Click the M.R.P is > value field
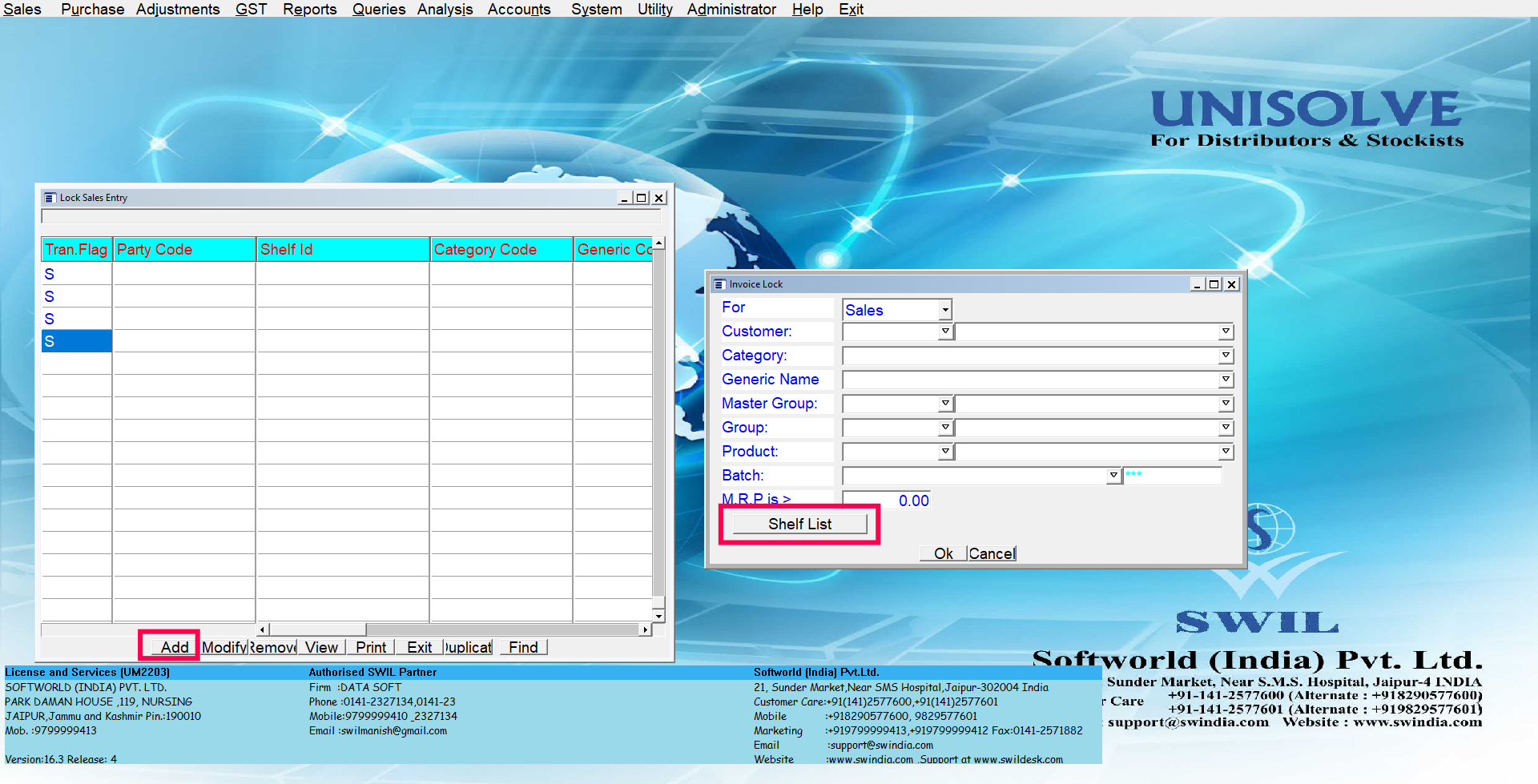This screenshot has height=784, width=1538. (887, 501)
